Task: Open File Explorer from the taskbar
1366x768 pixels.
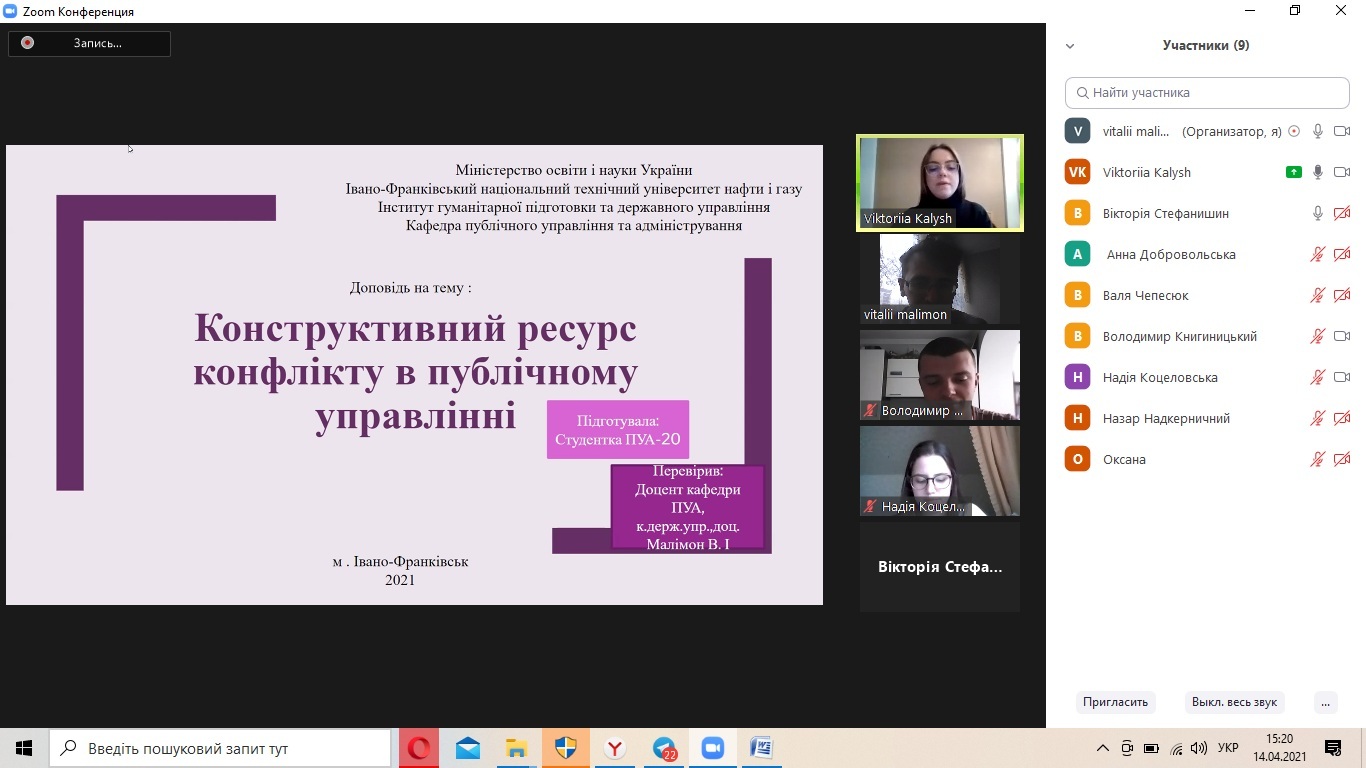Action: pos(517,748)
